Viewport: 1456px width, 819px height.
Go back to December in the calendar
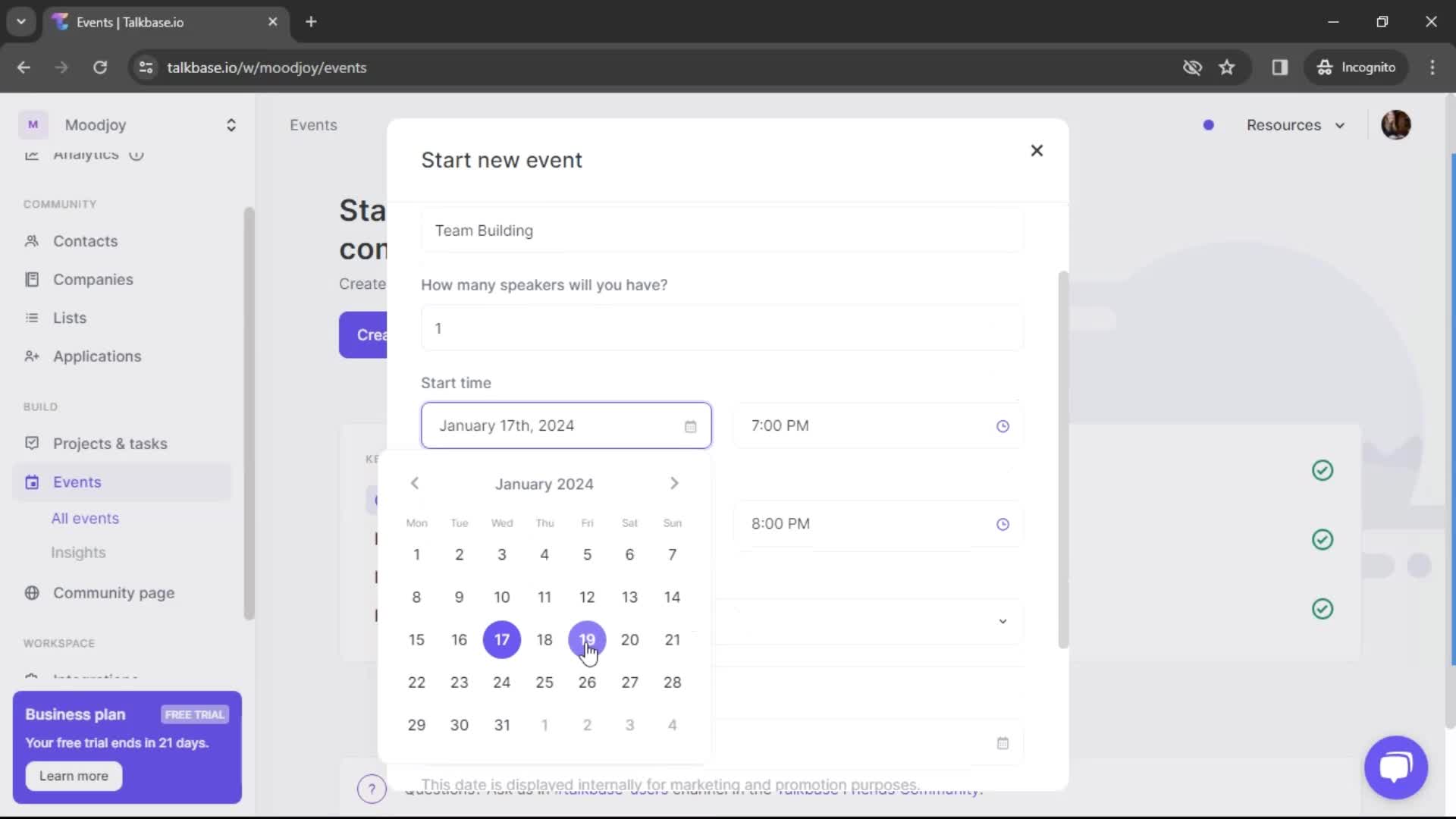coord(415,483)
